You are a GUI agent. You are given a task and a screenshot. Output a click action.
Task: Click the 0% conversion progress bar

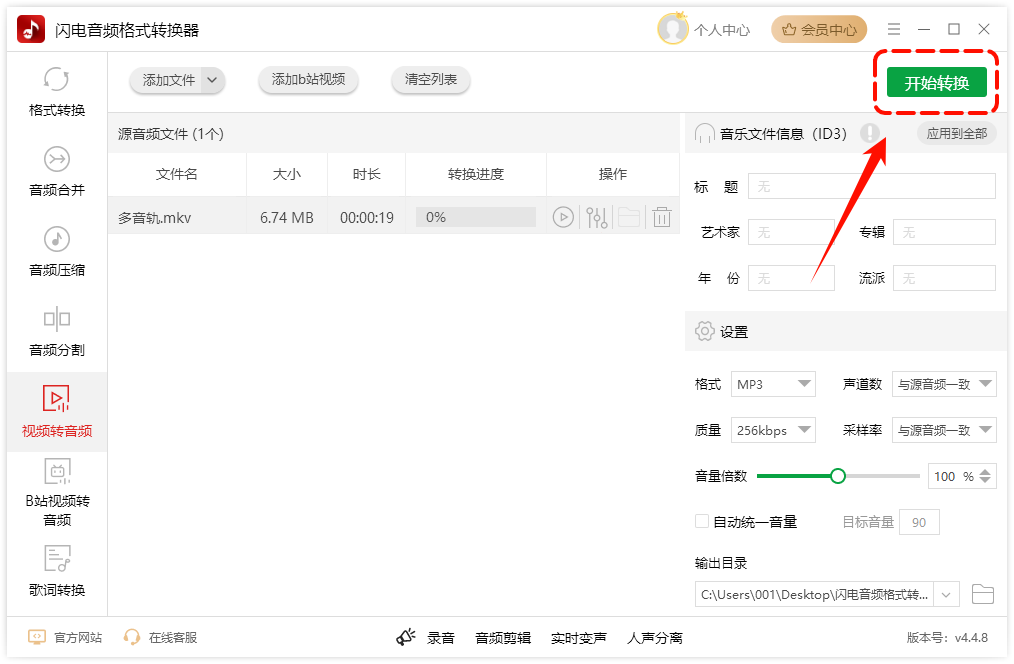(x=476, y=217)
